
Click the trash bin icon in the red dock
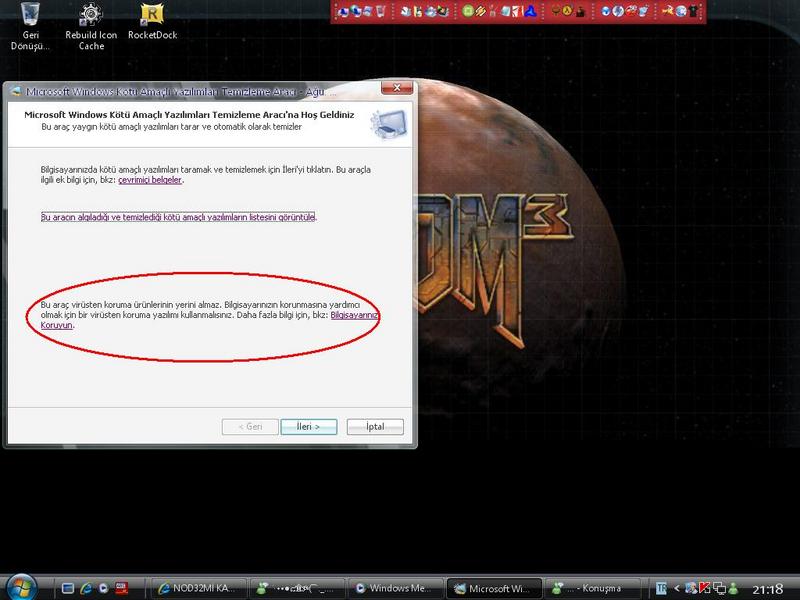(x=380, y=11)
